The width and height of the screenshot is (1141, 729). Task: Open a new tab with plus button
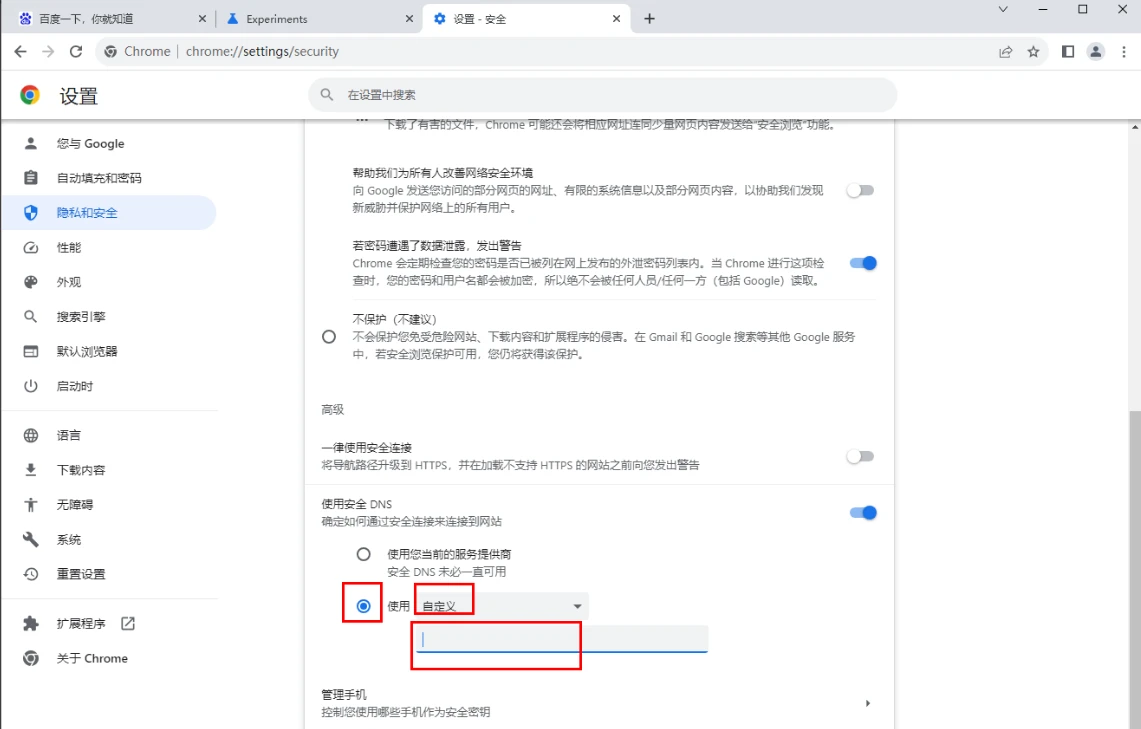pyautogui.click(x=649, y=19)
